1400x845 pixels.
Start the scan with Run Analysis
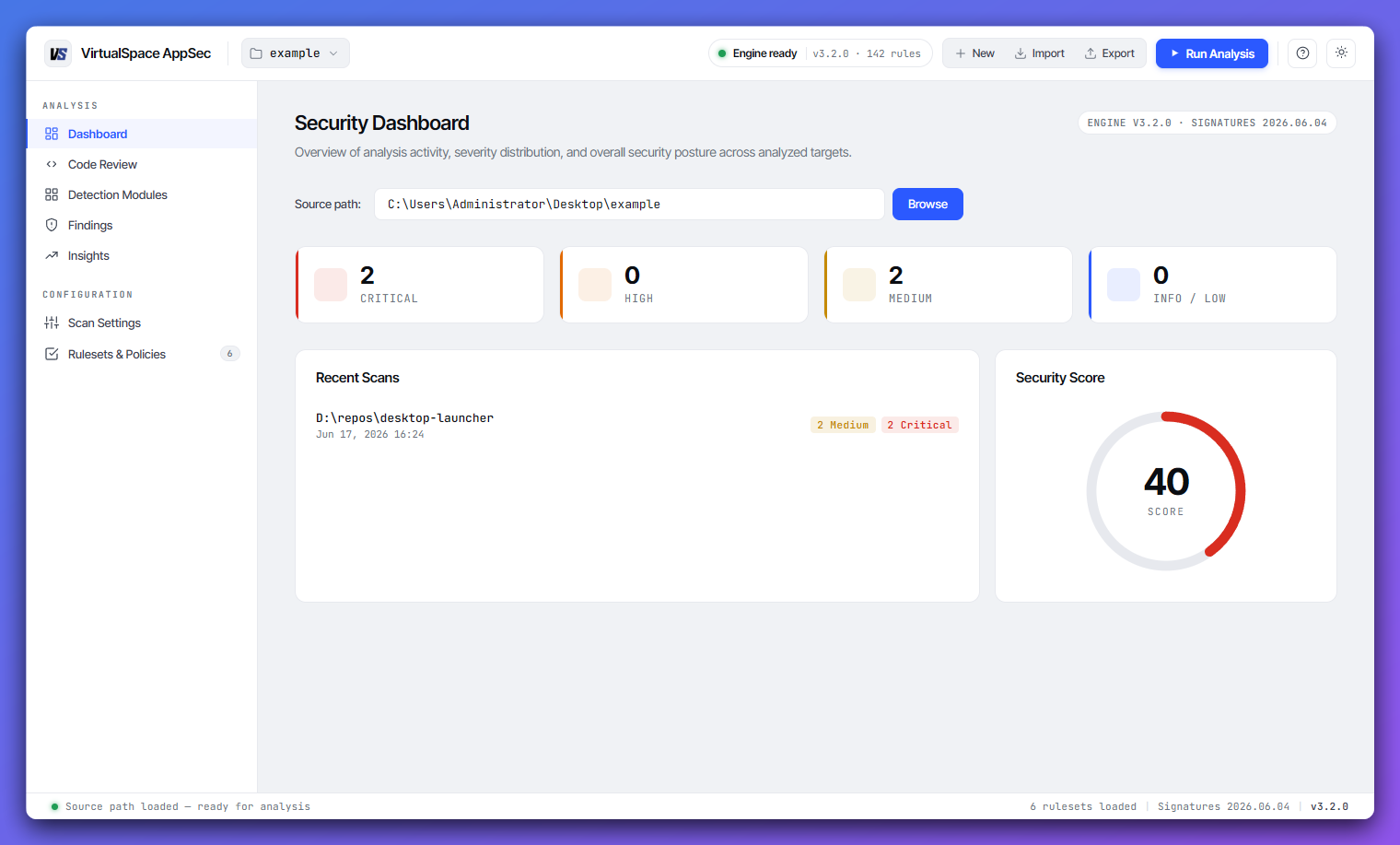pos(1212,53)
